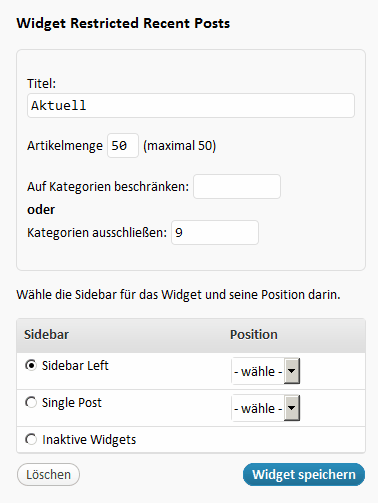Open the Sidebar Left position dropdown
The height and width of the screenshot is (503, 378).
266,371
